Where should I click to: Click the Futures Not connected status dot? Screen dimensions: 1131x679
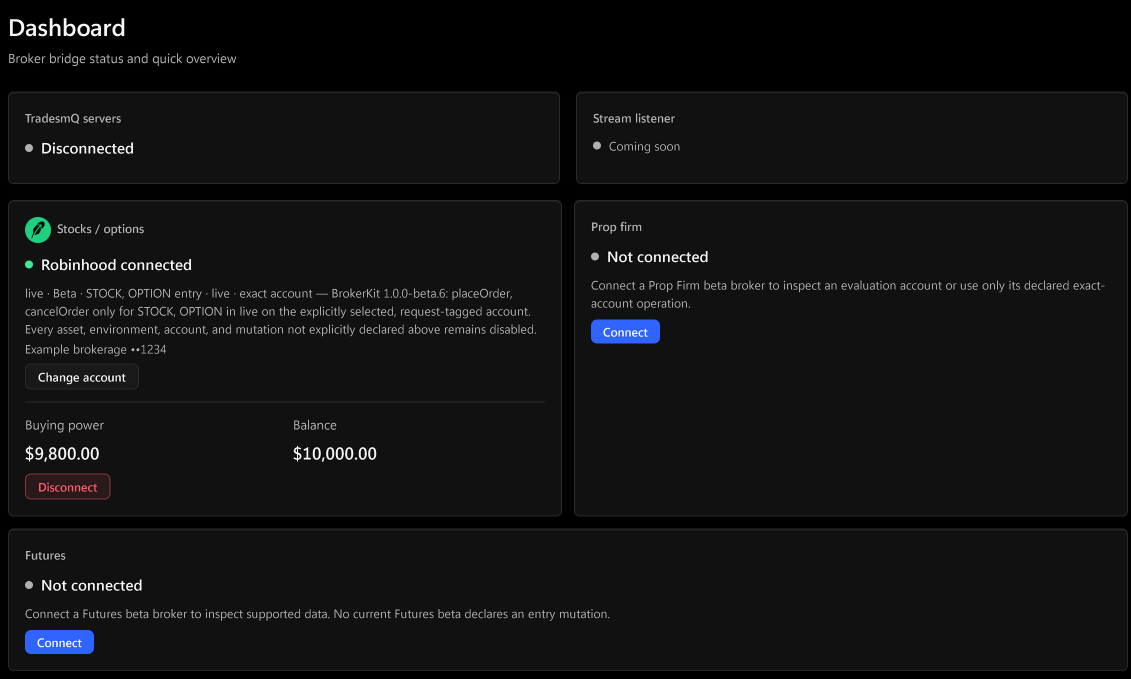tap(29, 585)
